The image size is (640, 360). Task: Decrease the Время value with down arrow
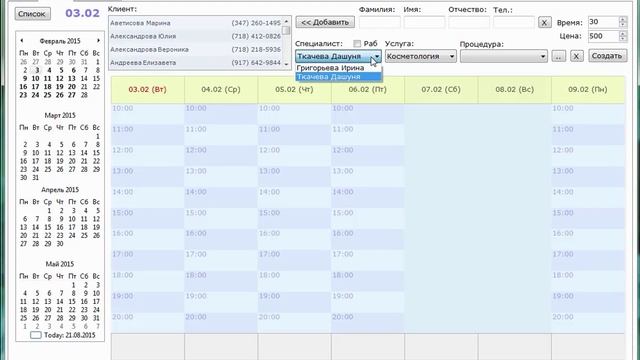[622, 25]
